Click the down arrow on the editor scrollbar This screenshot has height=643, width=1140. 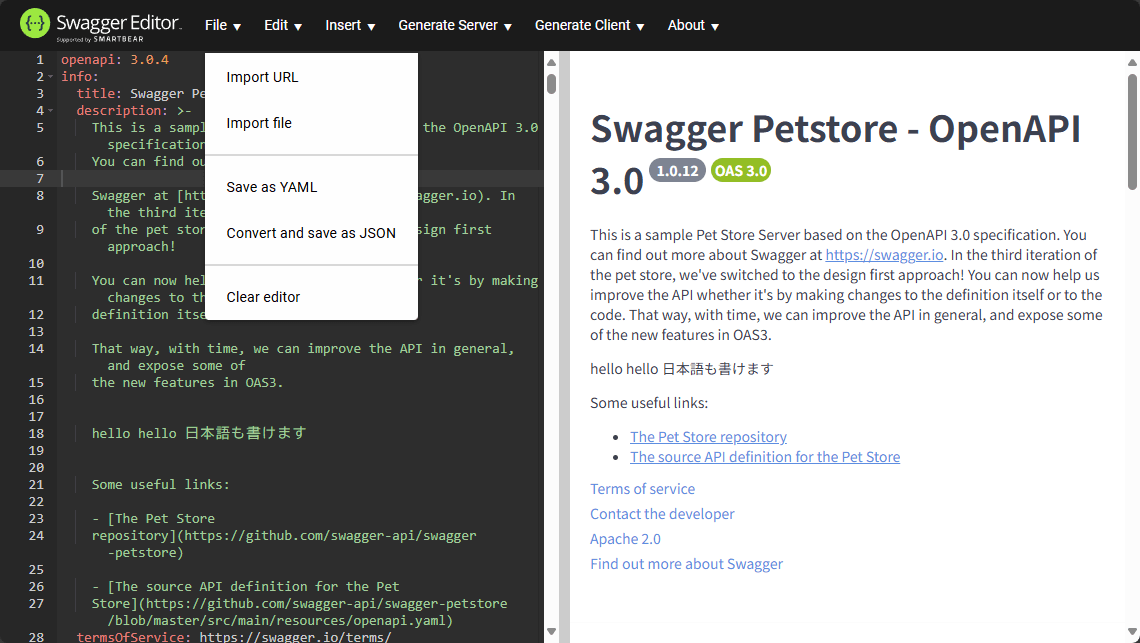551,632
